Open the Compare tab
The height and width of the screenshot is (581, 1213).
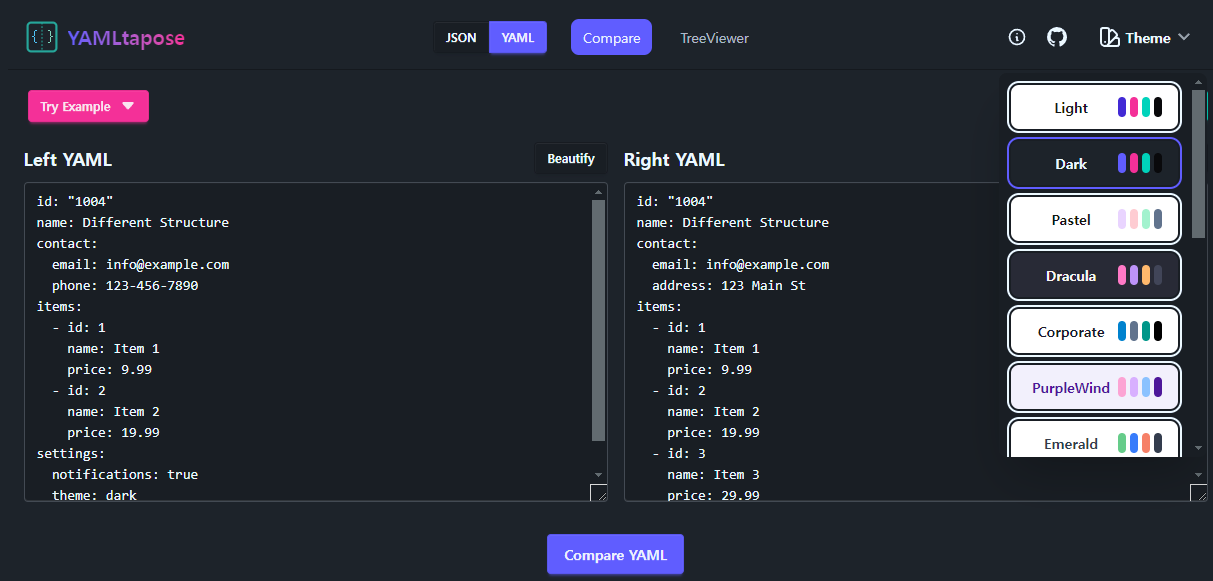(611, 38)
